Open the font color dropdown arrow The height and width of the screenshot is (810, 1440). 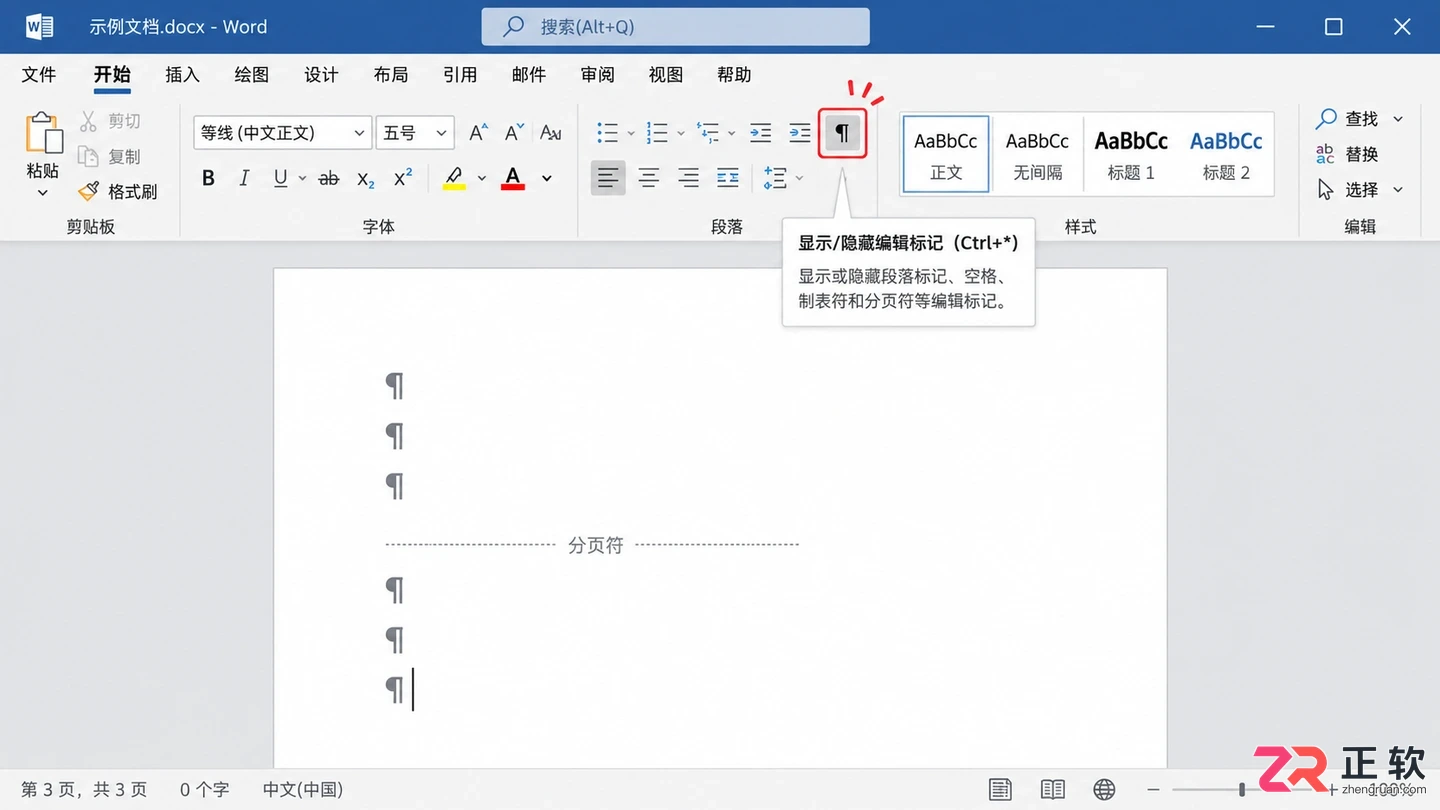click(547, 179)
